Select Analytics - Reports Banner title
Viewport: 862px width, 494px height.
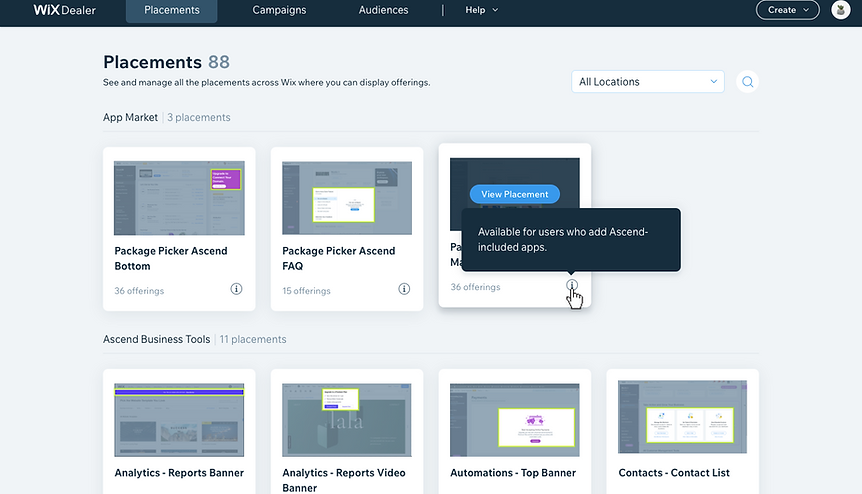coord(179,473)
